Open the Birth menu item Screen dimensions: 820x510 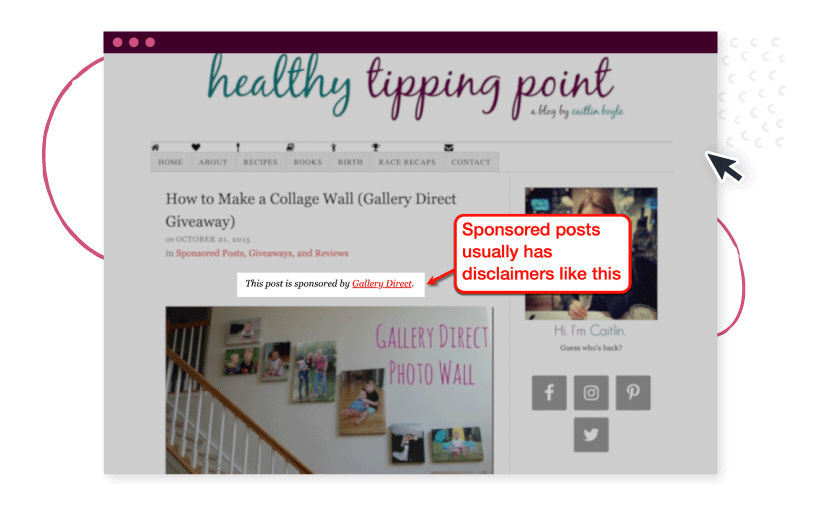pyautogui.click(x=350, y=162)
